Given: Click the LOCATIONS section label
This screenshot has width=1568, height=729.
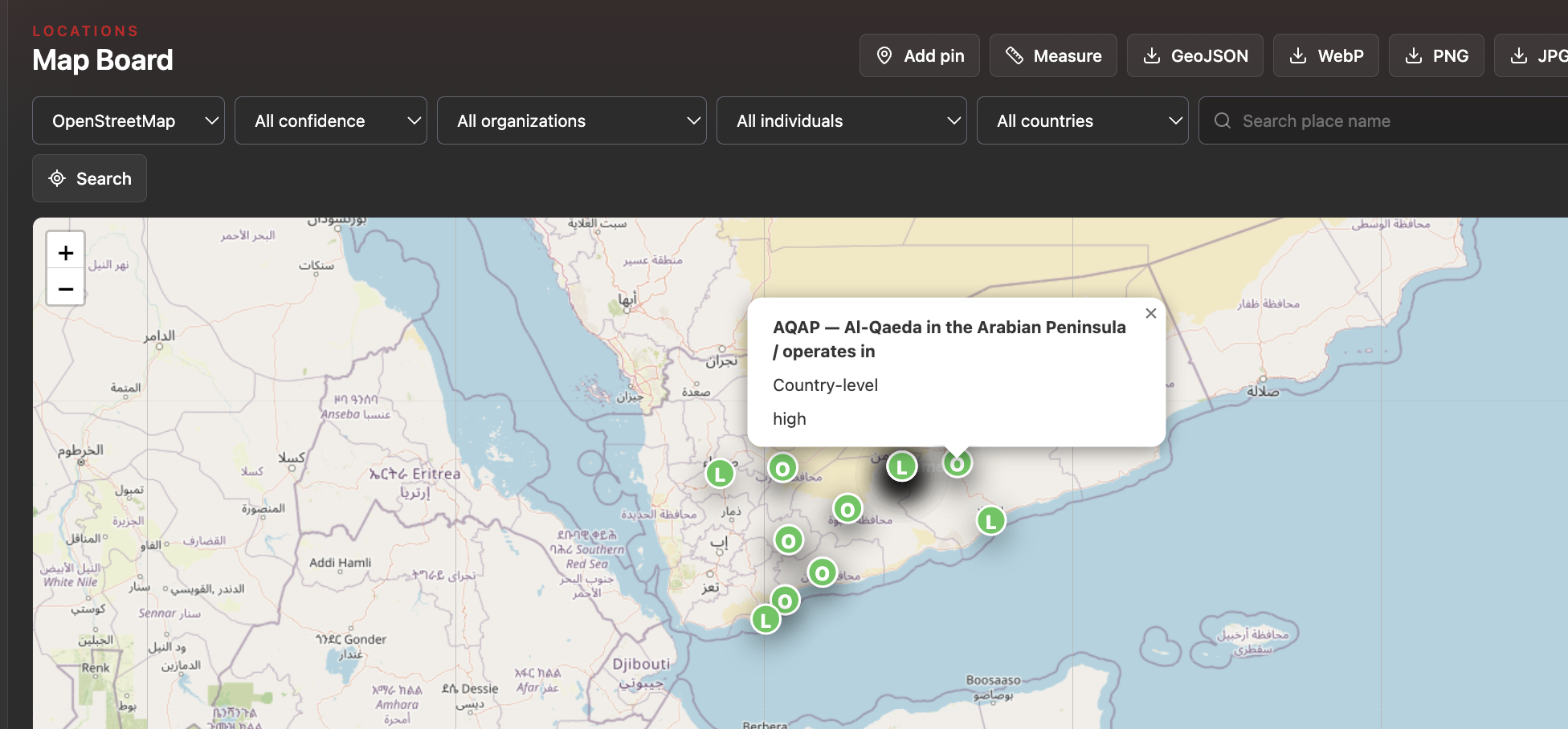Looking at the screenshot, I should [85, 31].
